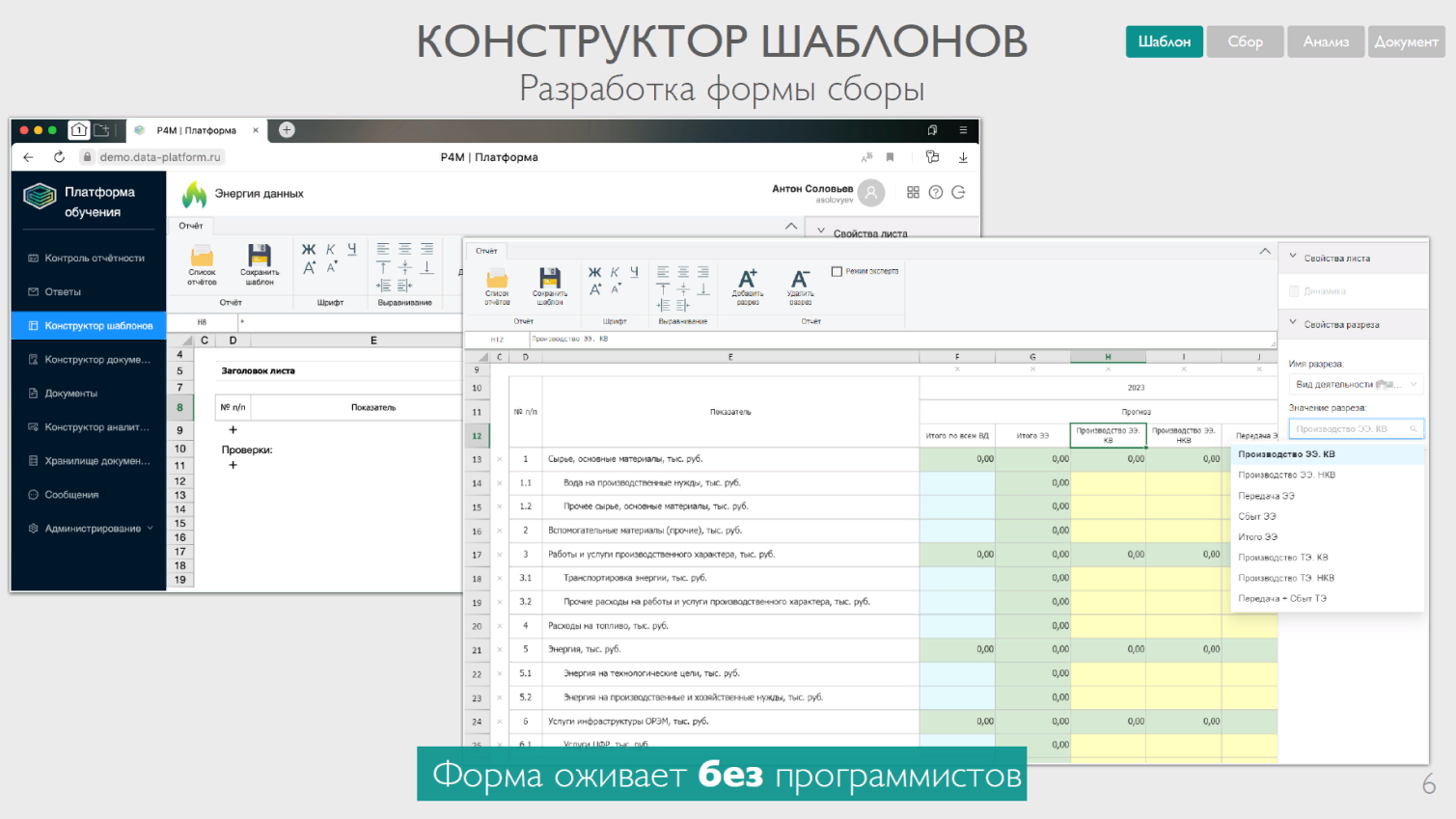Open a new browser tab with plus
Viewport: 1456px width, 819px height.
pos(287,130)
